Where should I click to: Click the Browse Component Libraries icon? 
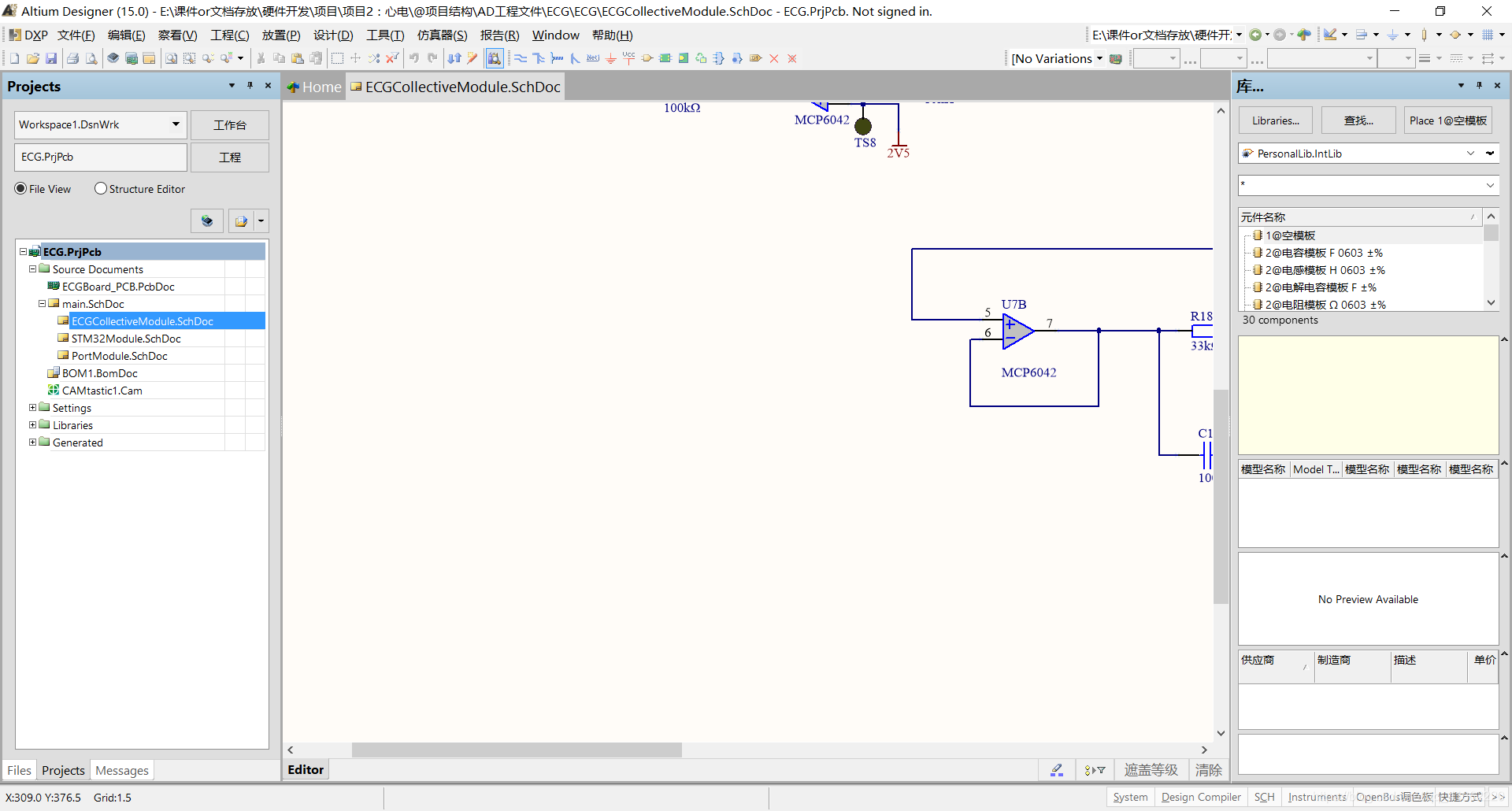coord(495,58)
